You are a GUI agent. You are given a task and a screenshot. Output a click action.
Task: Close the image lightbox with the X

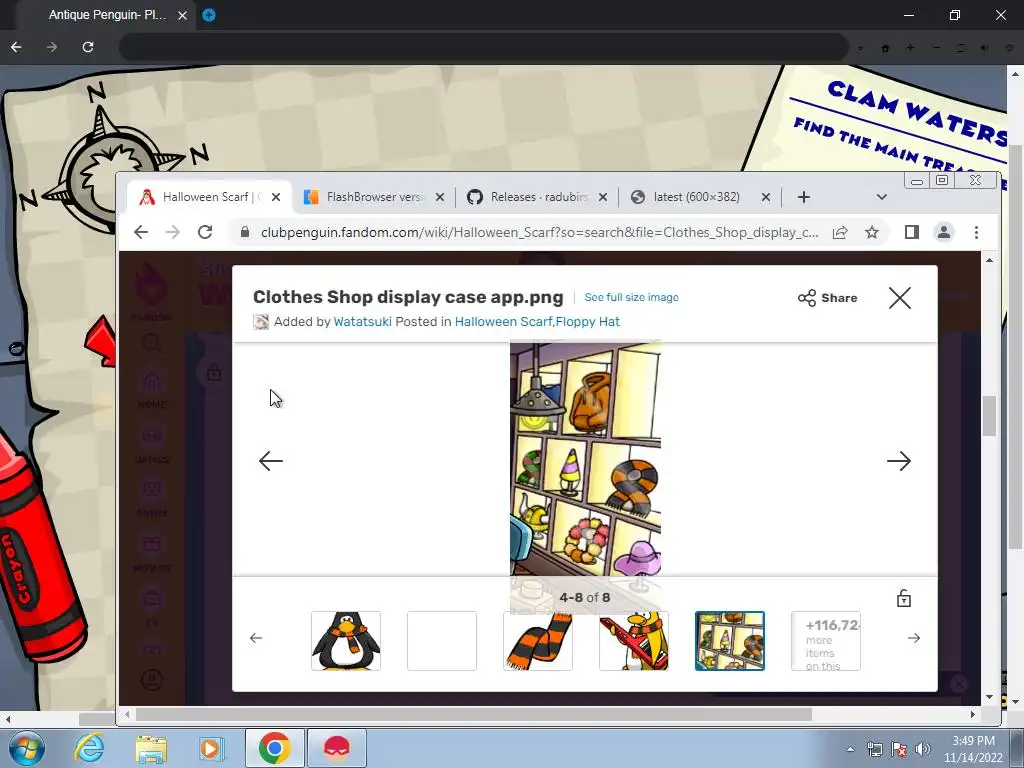tap(899, 298)
